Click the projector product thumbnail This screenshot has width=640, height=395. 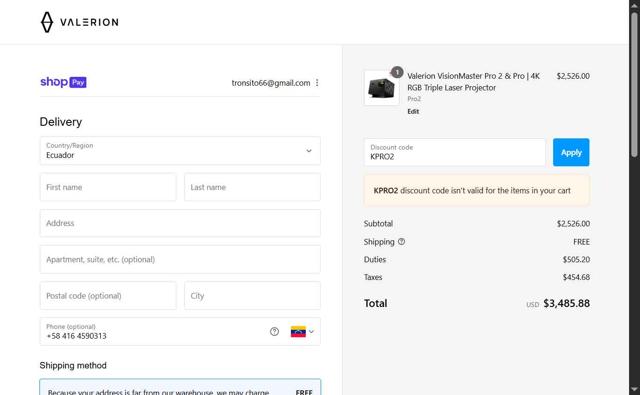point(382,88)
